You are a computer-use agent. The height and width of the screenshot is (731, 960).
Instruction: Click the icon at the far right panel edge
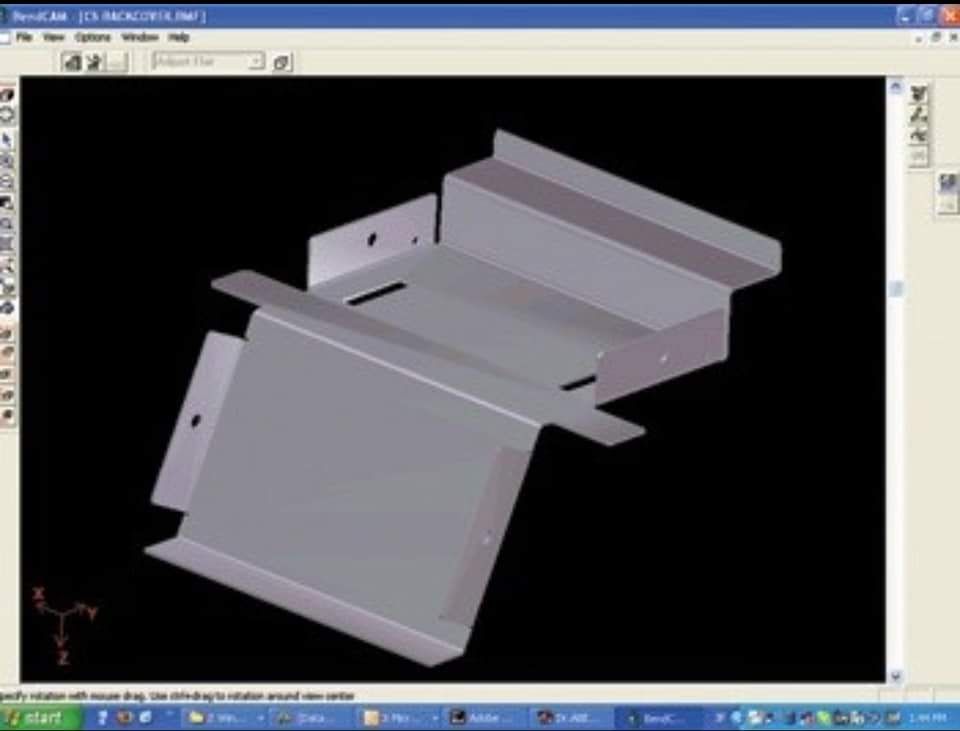[948, 182]
